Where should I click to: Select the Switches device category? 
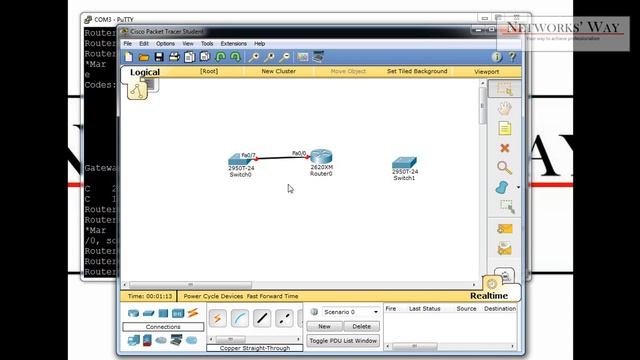click(x=149, y=313)
